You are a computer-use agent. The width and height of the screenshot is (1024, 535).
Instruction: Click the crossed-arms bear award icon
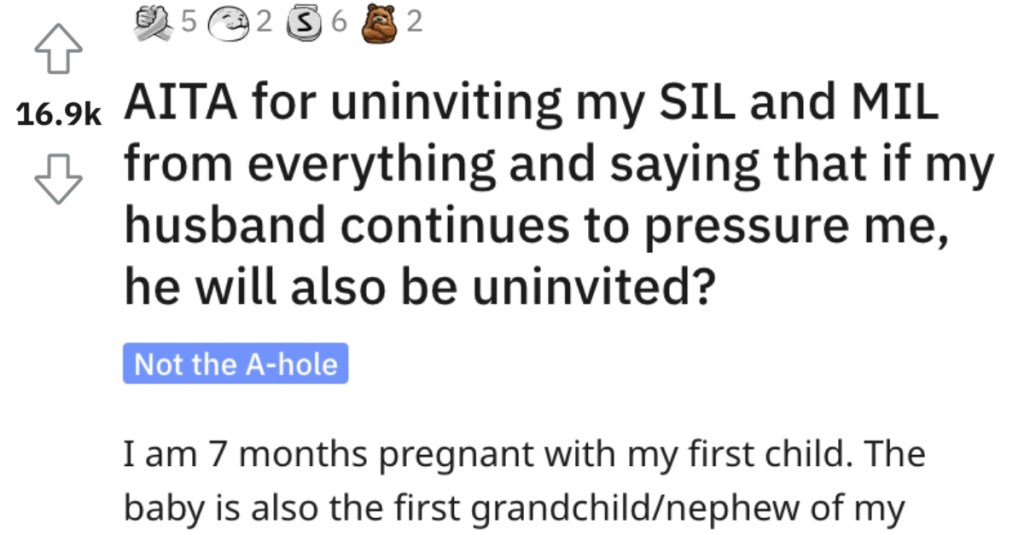click(x=381, y=24)
